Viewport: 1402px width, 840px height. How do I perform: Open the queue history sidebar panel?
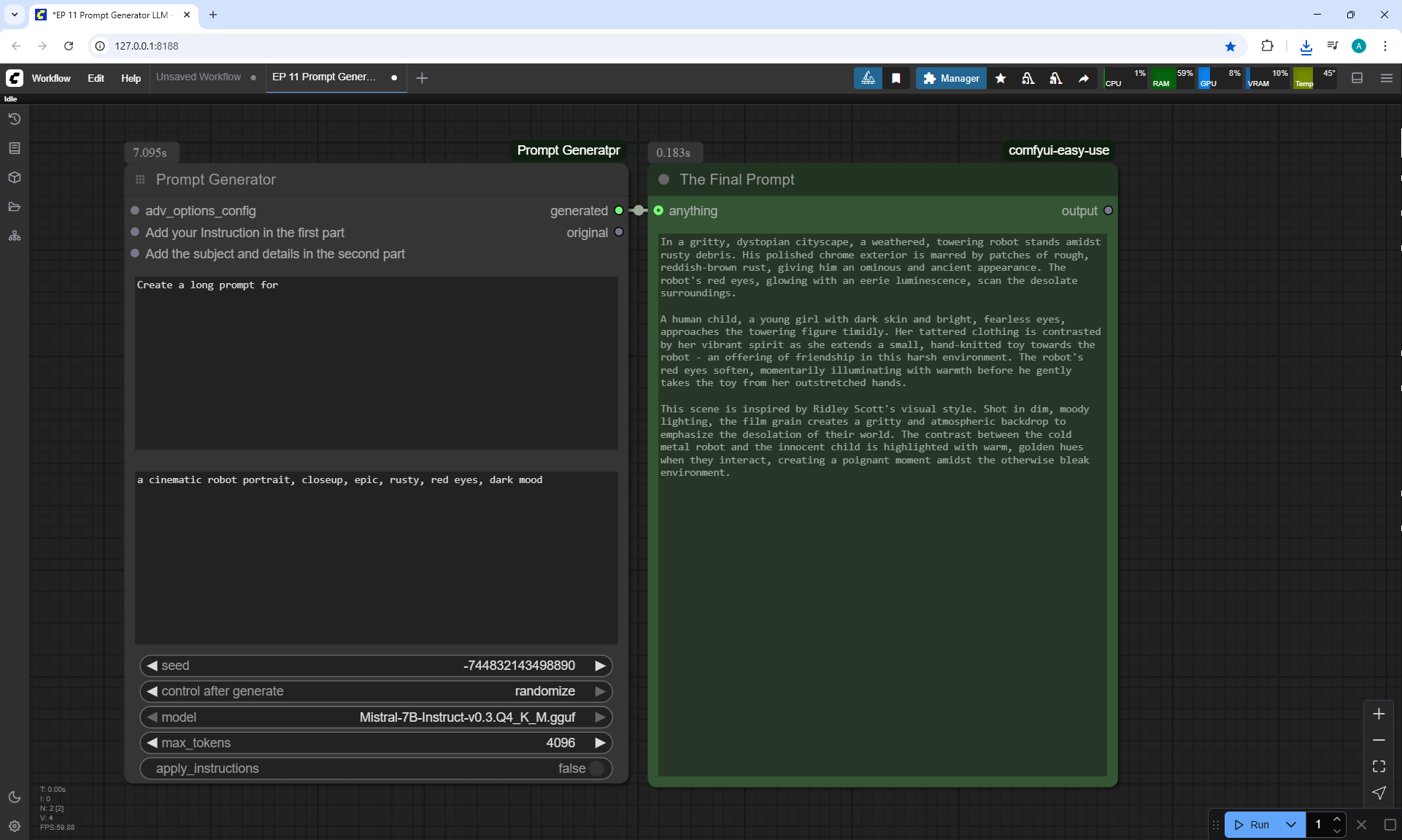point(15,119)
